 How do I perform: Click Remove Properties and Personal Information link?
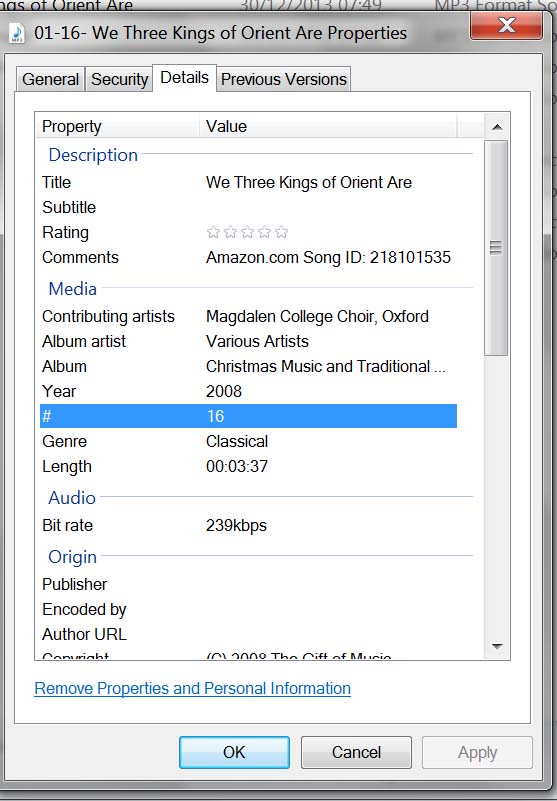(x=193, y=688)
